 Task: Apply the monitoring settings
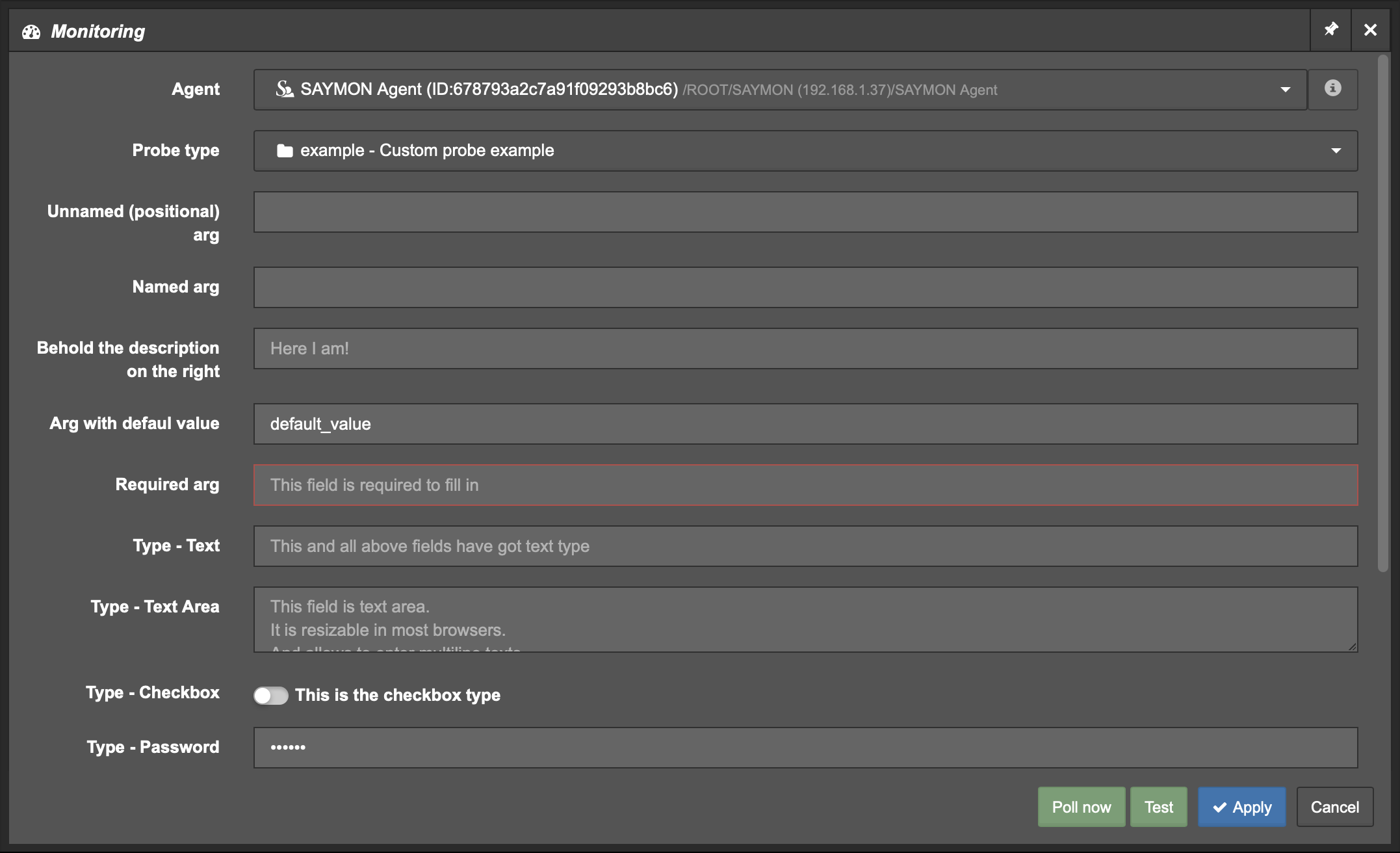[x=1242, y=807]
